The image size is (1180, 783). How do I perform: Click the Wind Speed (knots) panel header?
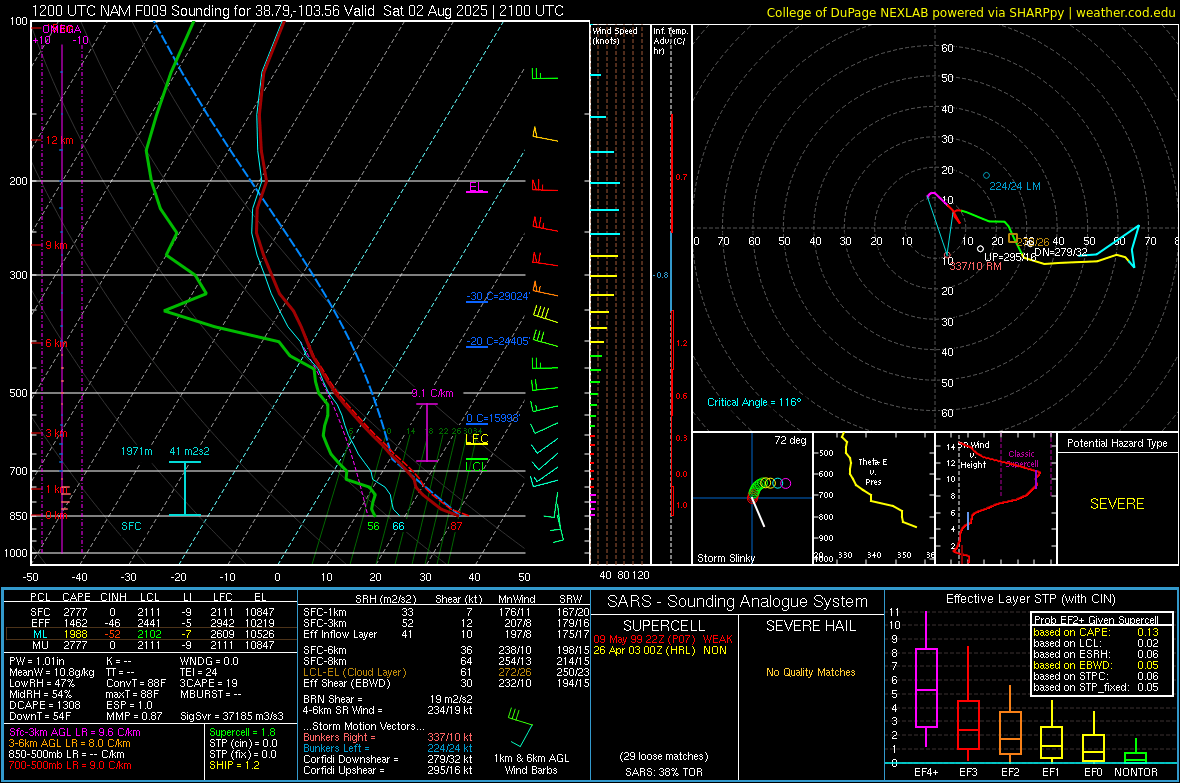tap(615, 35)
